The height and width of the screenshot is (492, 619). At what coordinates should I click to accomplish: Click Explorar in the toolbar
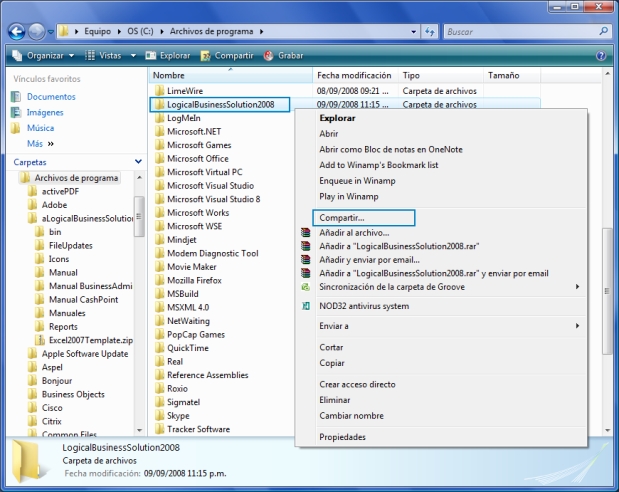[x=168, y=56]
